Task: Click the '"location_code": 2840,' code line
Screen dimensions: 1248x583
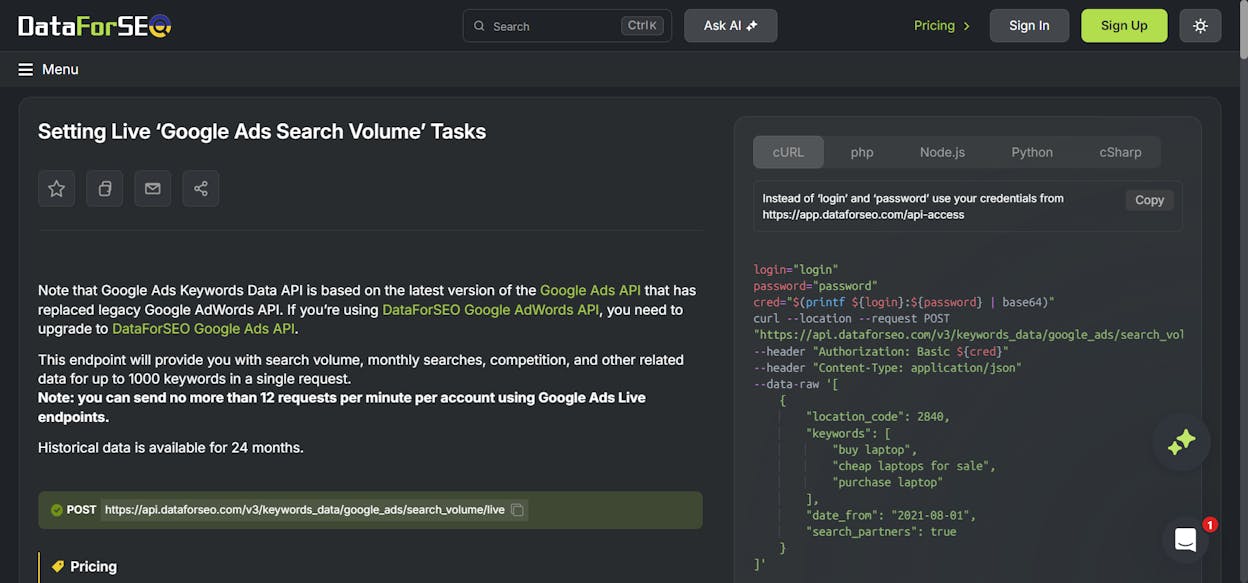Action: tap(878, 417)
